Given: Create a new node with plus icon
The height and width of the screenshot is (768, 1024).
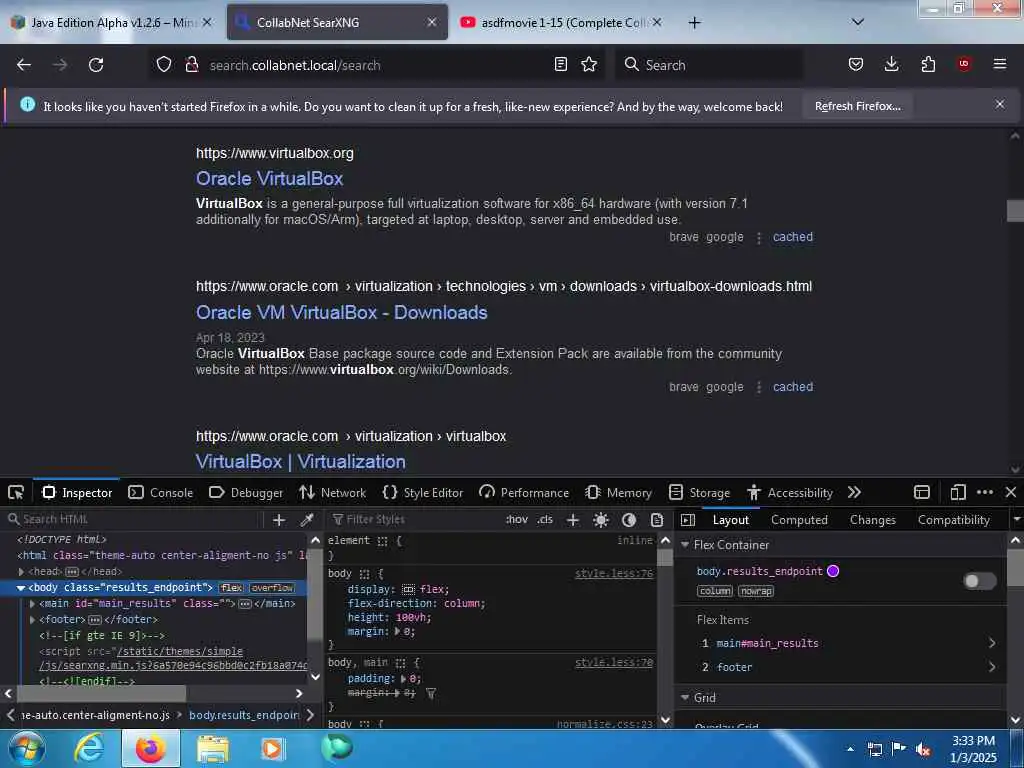Looking at the screenshot, I should (279, 520).
